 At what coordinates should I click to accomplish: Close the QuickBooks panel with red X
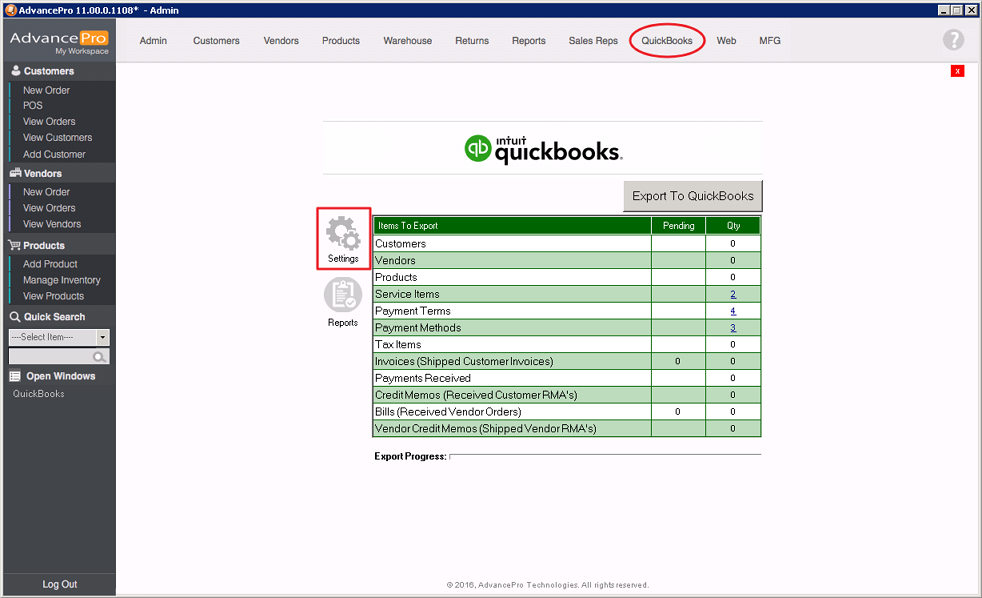tap(957, 71)
